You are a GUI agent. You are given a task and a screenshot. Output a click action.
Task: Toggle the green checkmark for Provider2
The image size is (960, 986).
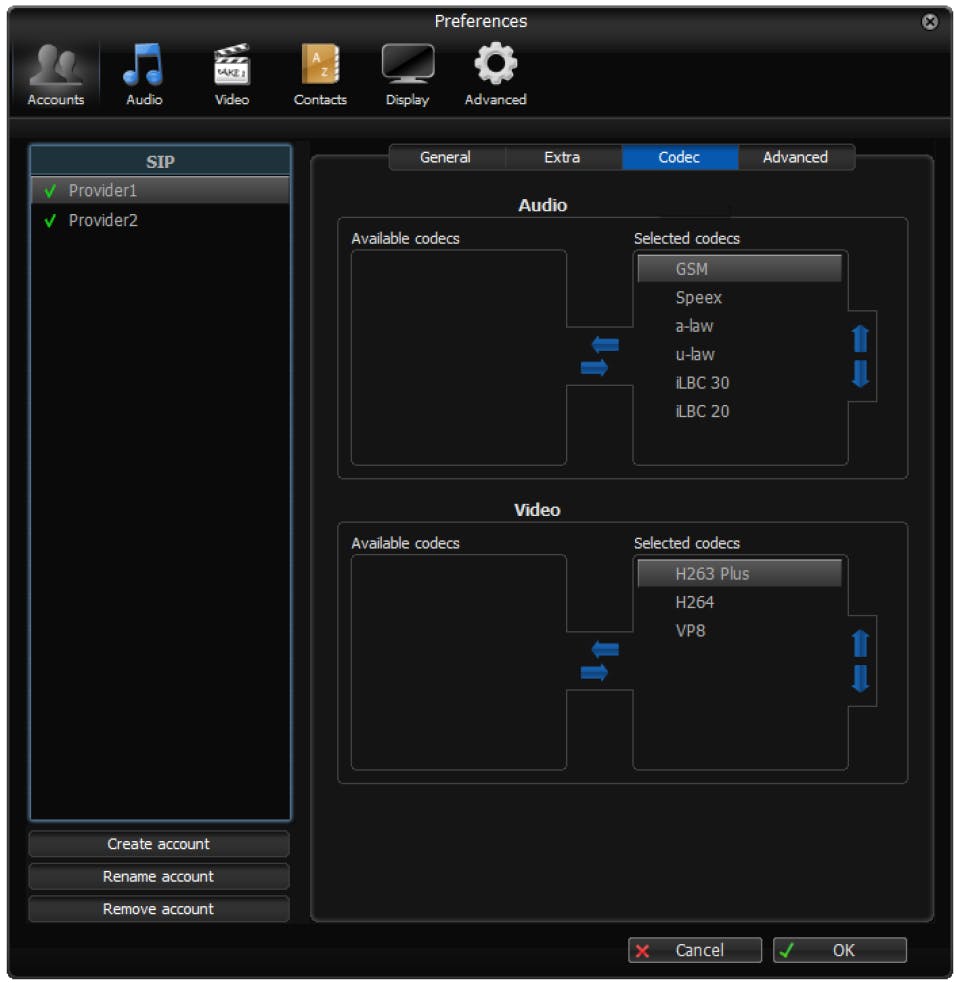tap(50, 221)
